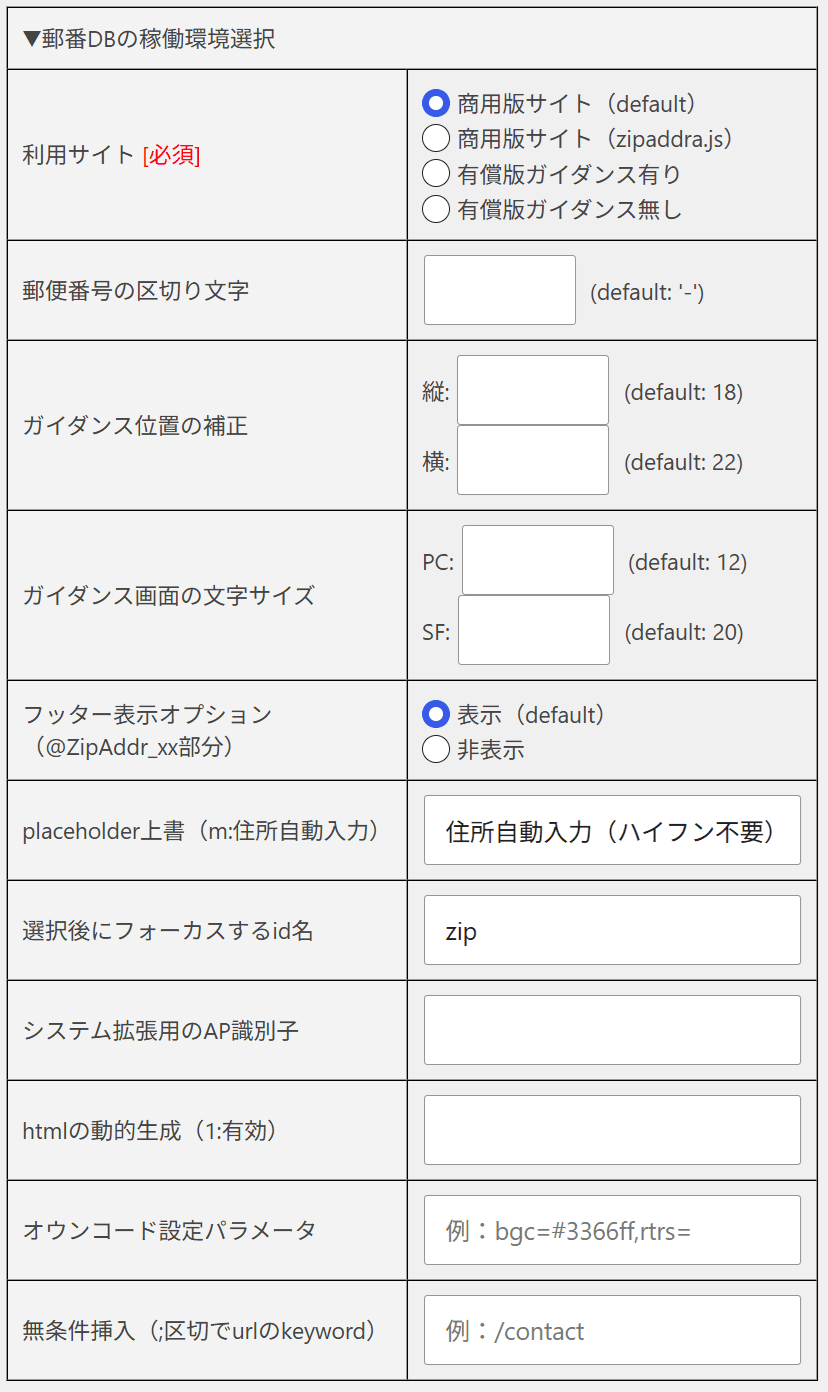Select 商用版サイト（zipaddra.js） radio option

tap(436, 138)
